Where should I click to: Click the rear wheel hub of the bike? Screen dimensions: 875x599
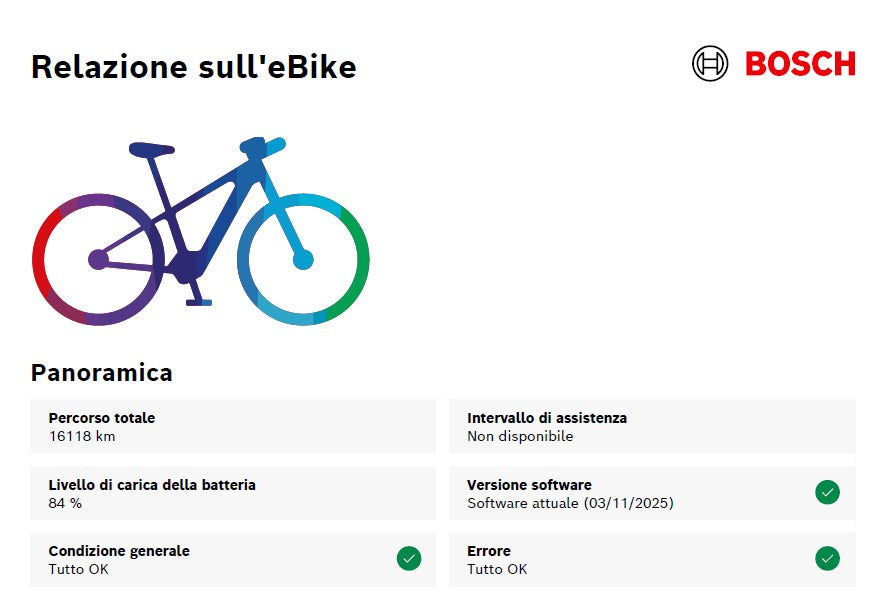pyautogui.click(x=98, y=260)
